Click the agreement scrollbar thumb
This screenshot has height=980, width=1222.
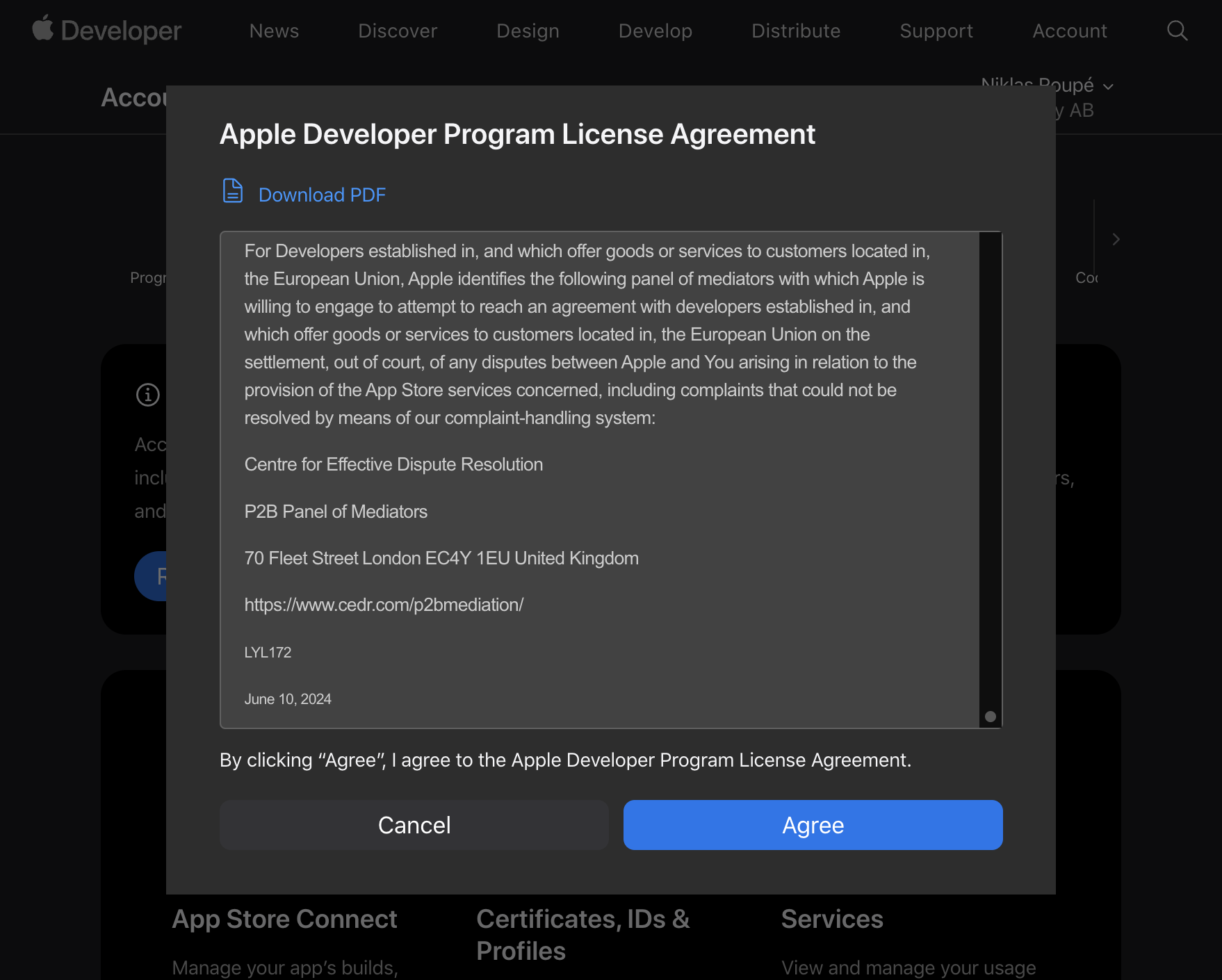click(991, 717)
